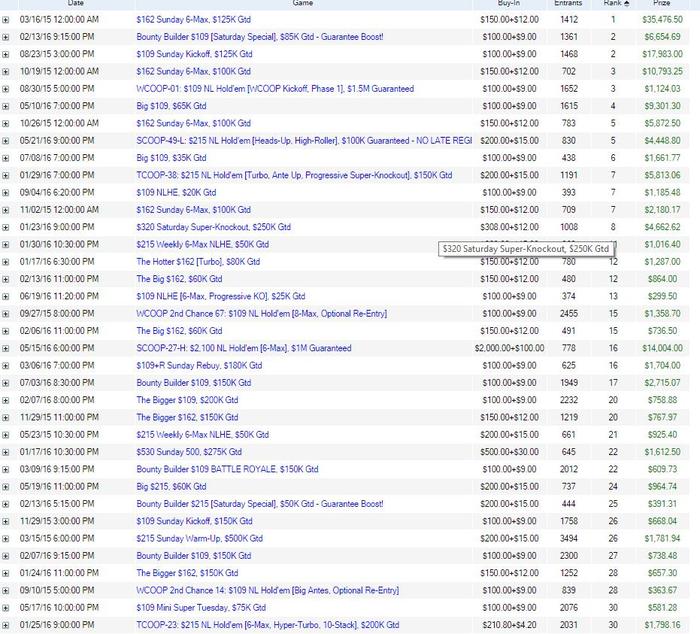
Task: Open $162 Sunday 6-Max, $125K Gtd
Action: coord(194,20)
